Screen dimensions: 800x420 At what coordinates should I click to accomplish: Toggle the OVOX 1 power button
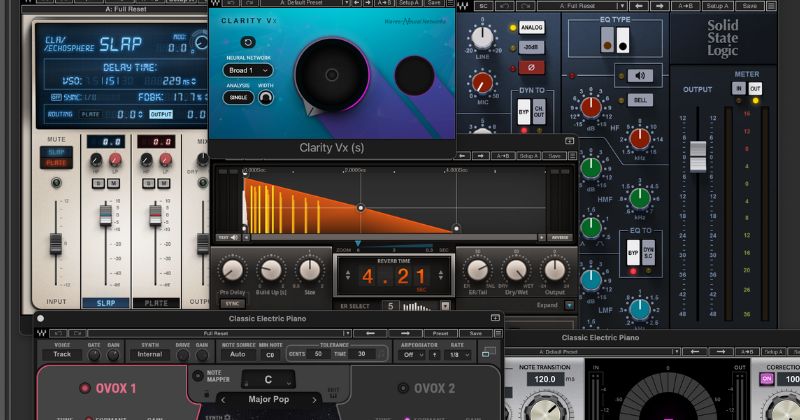pyautogui.click(x=85, y=388)
